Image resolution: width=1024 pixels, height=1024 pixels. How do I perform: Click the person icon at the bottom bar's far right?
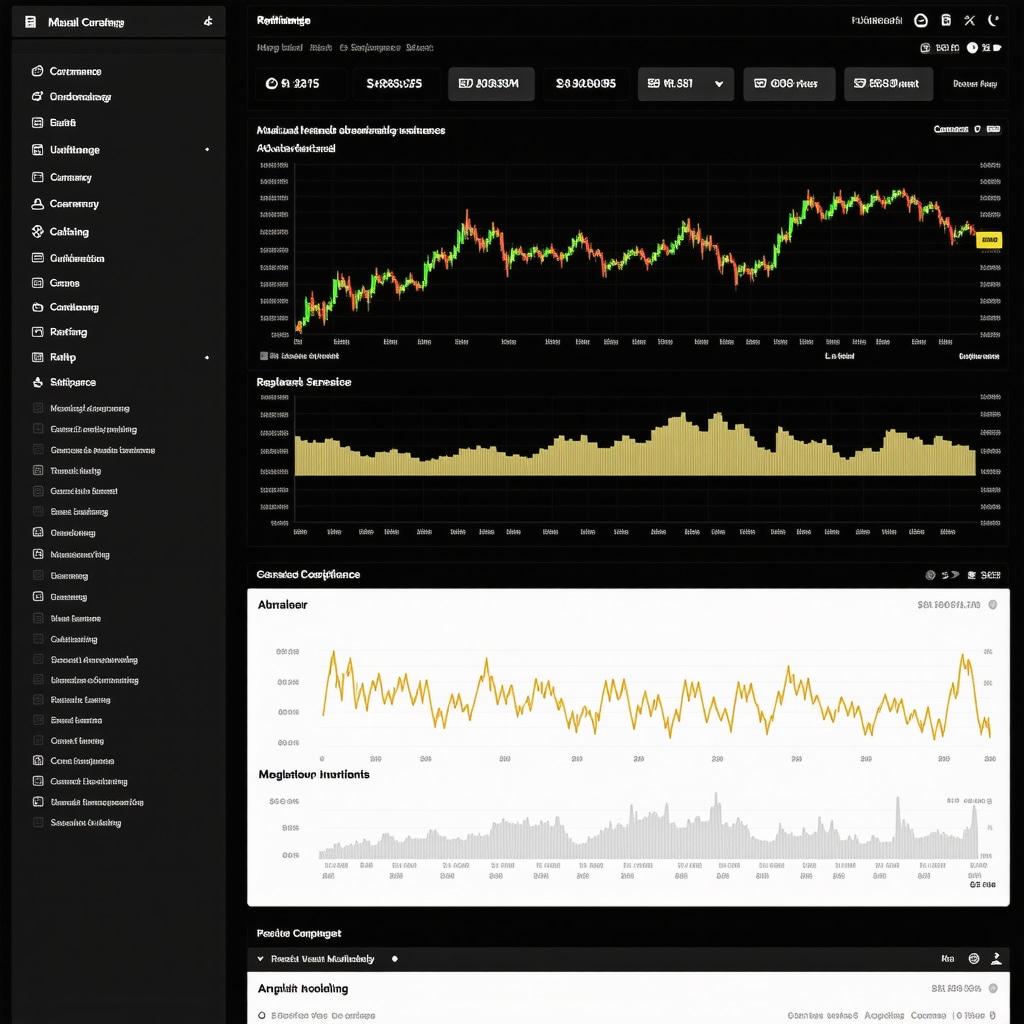tap(996, 958)
